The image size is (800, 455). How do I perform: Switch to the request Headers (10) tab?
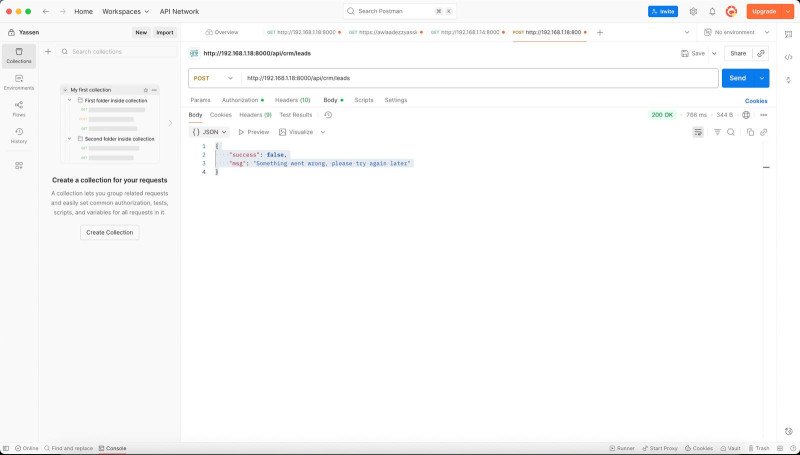click(x=292, y=100)
